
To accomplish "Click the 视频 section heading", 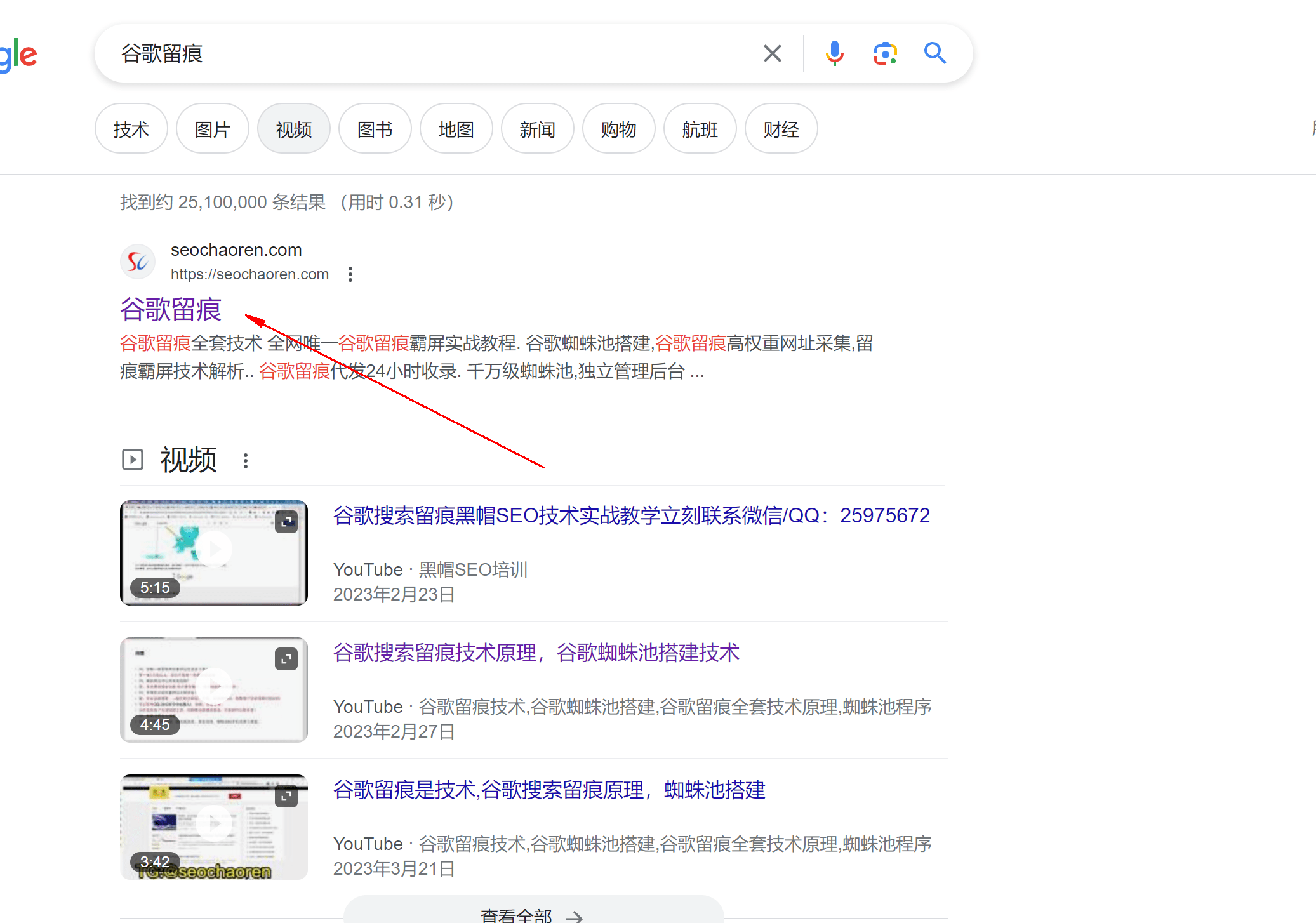I will (189, 460).
